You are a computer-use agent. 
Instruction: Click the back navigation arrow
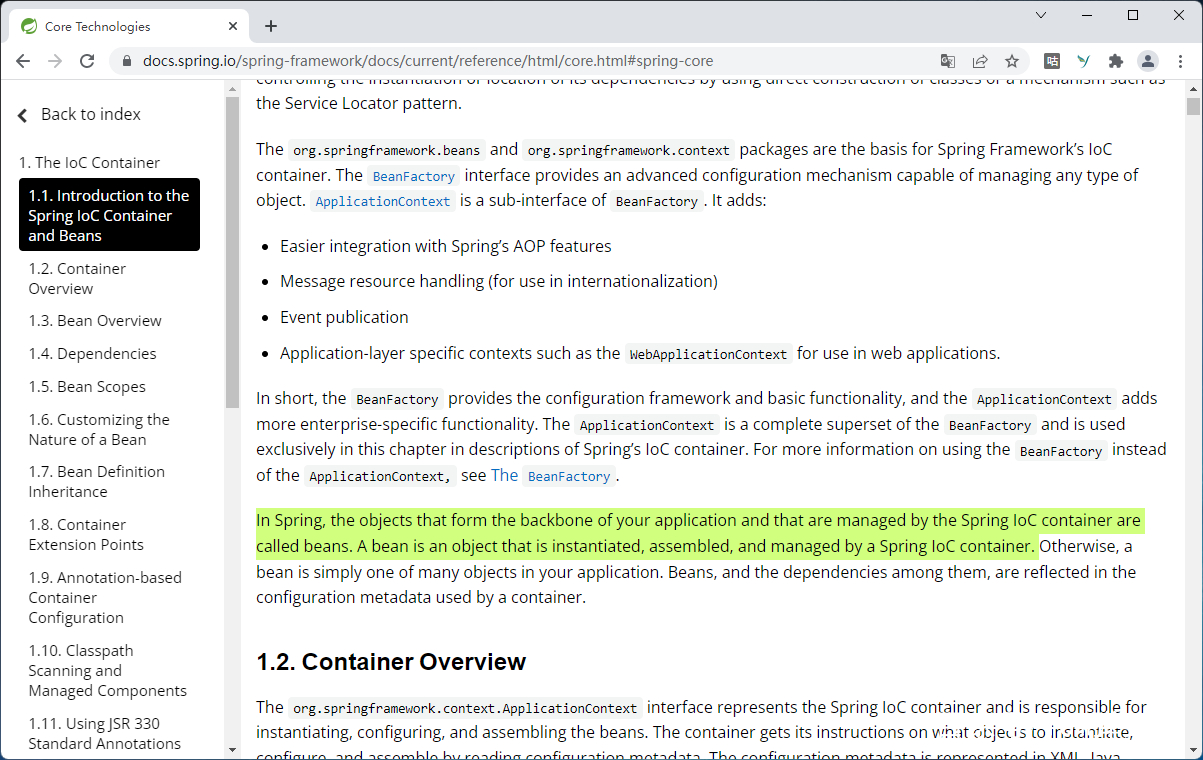click(23, 61)
